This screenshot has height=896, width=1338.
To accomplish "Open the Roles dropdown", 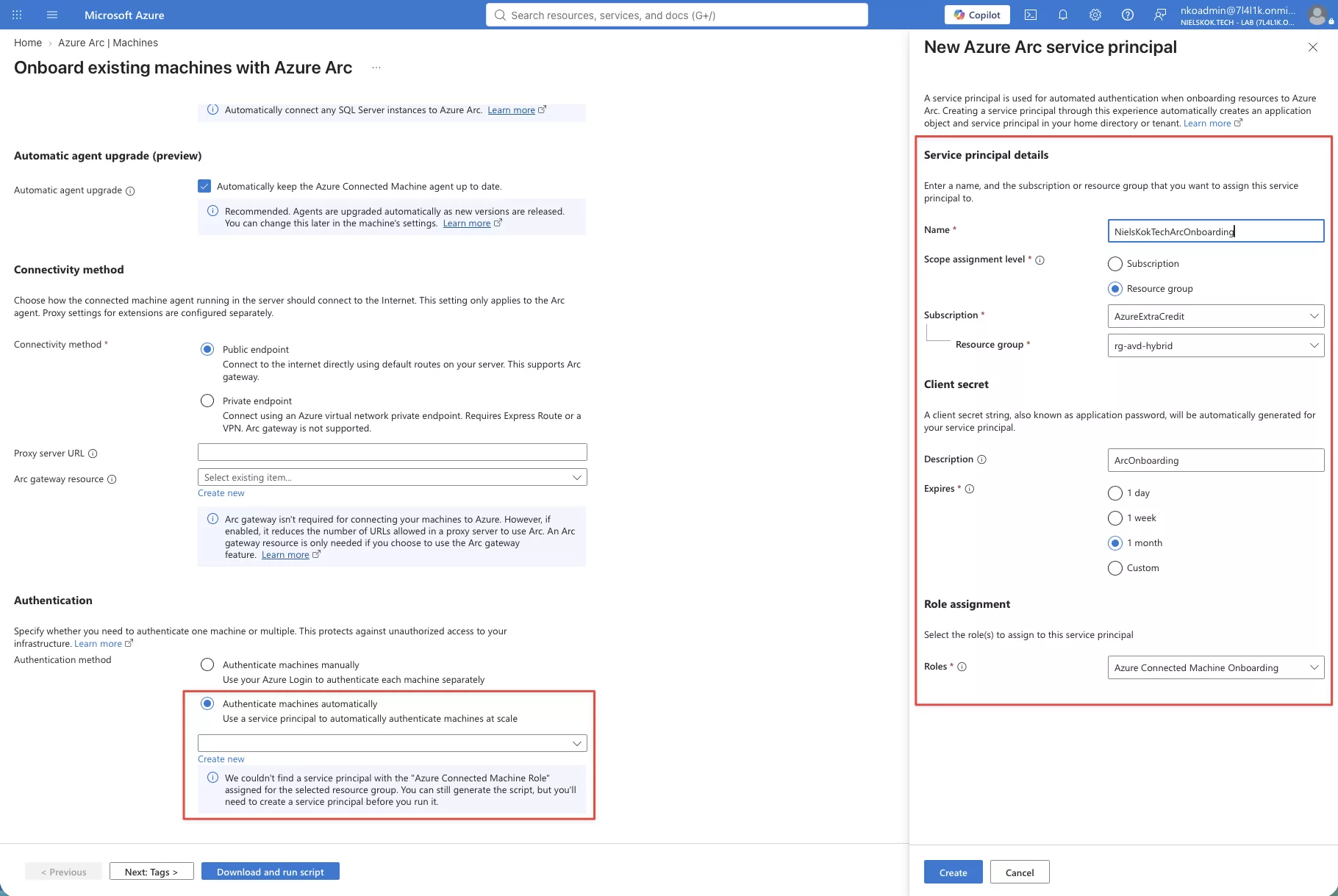I will click(1216, 667).
